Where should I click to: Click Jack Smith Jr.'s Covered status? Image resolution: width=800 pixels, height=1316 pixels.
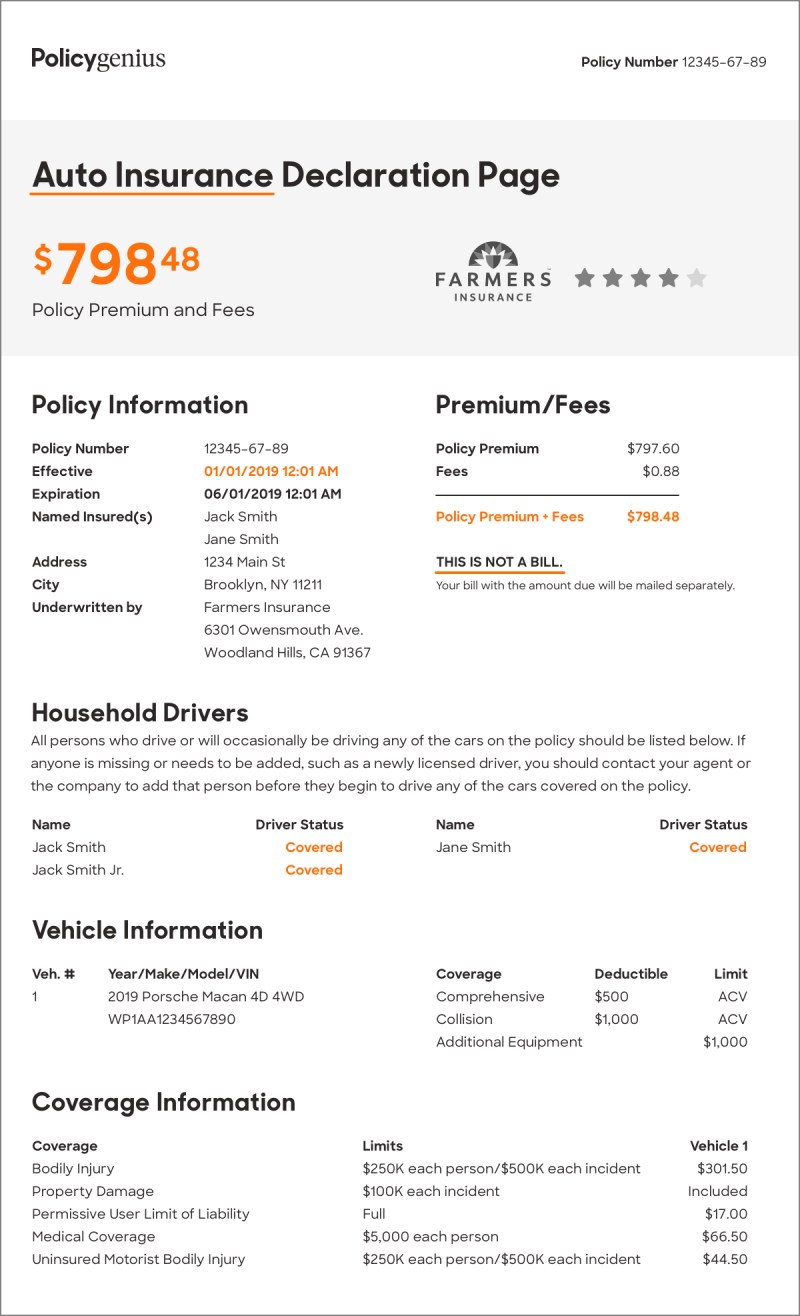pyautogui.click(x=314, y=870)
